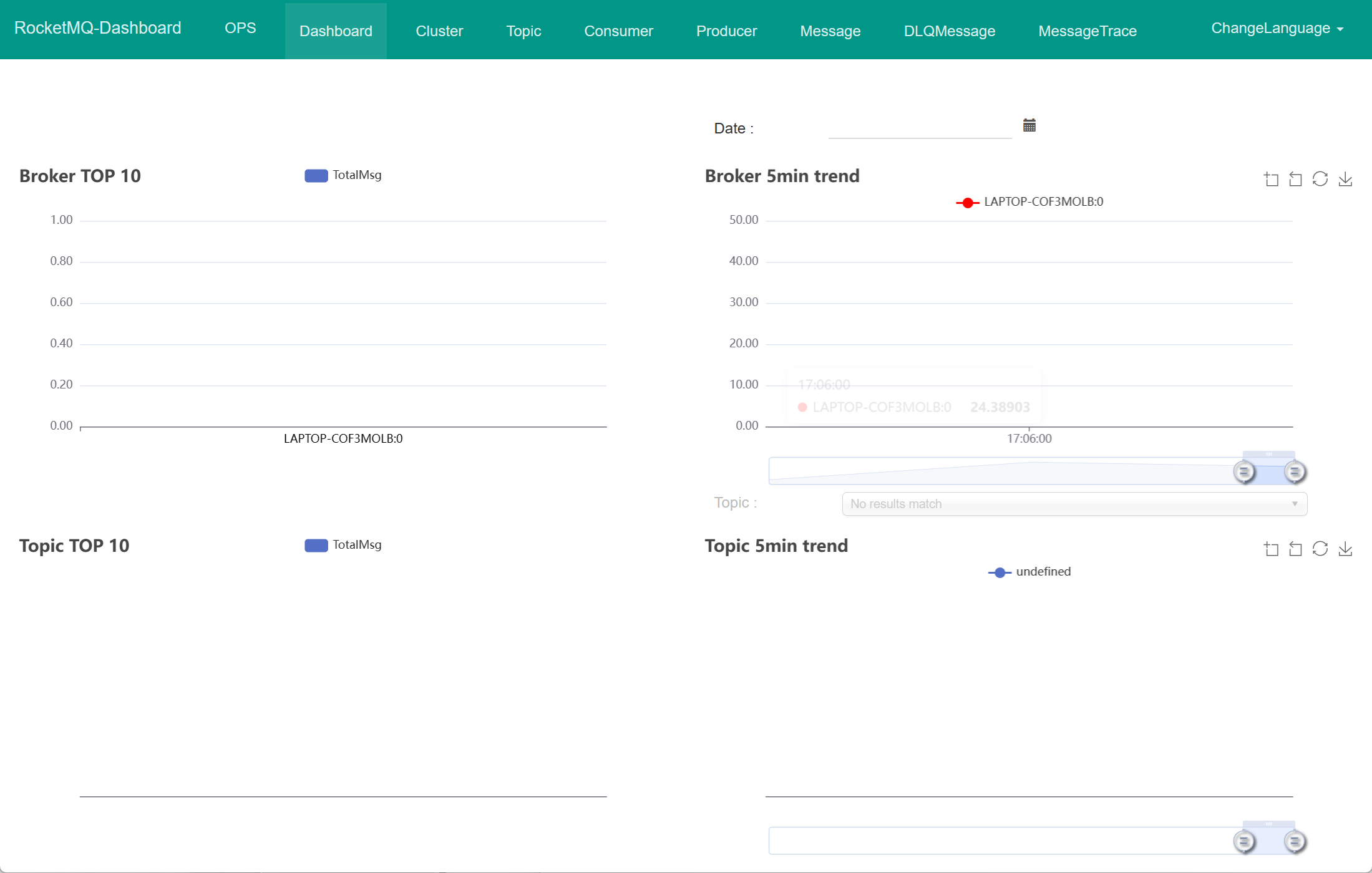The image size is (1372, 873).
Task: Open the Consumer tab
Action: (618, 31)
